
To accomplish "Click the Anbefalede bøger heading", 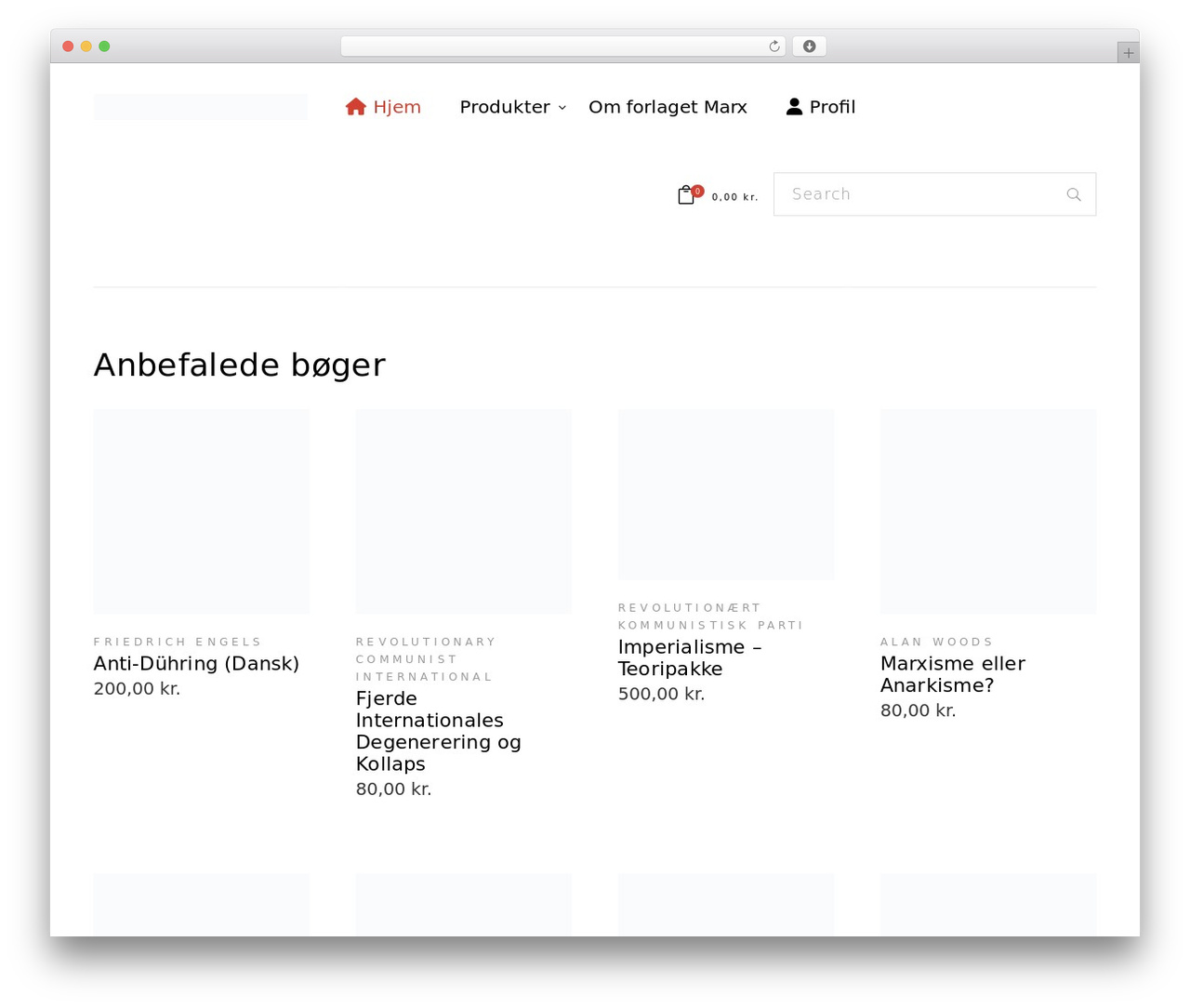I will 240,365.
